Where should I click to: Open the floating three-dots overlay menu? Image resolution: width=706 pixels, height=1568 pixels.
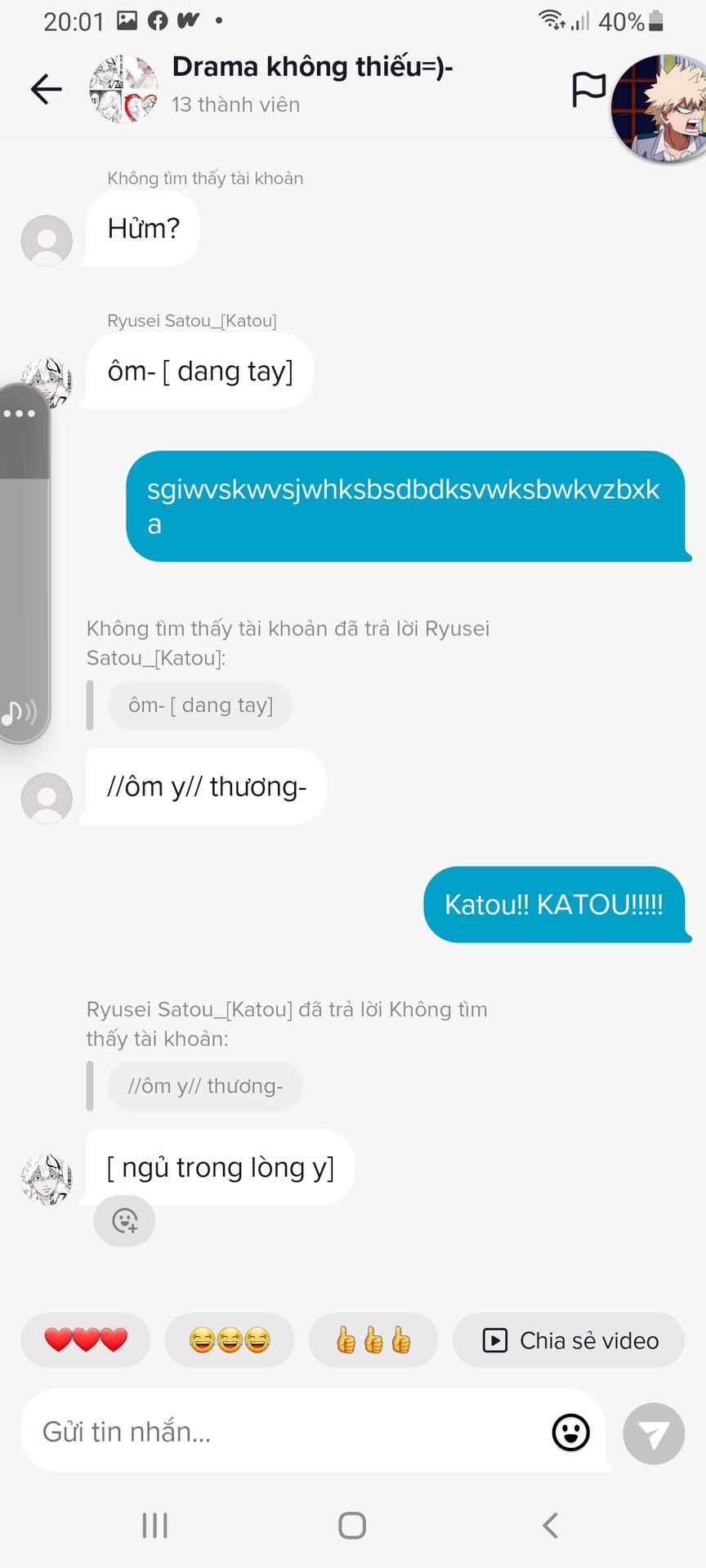pos(20,413)
